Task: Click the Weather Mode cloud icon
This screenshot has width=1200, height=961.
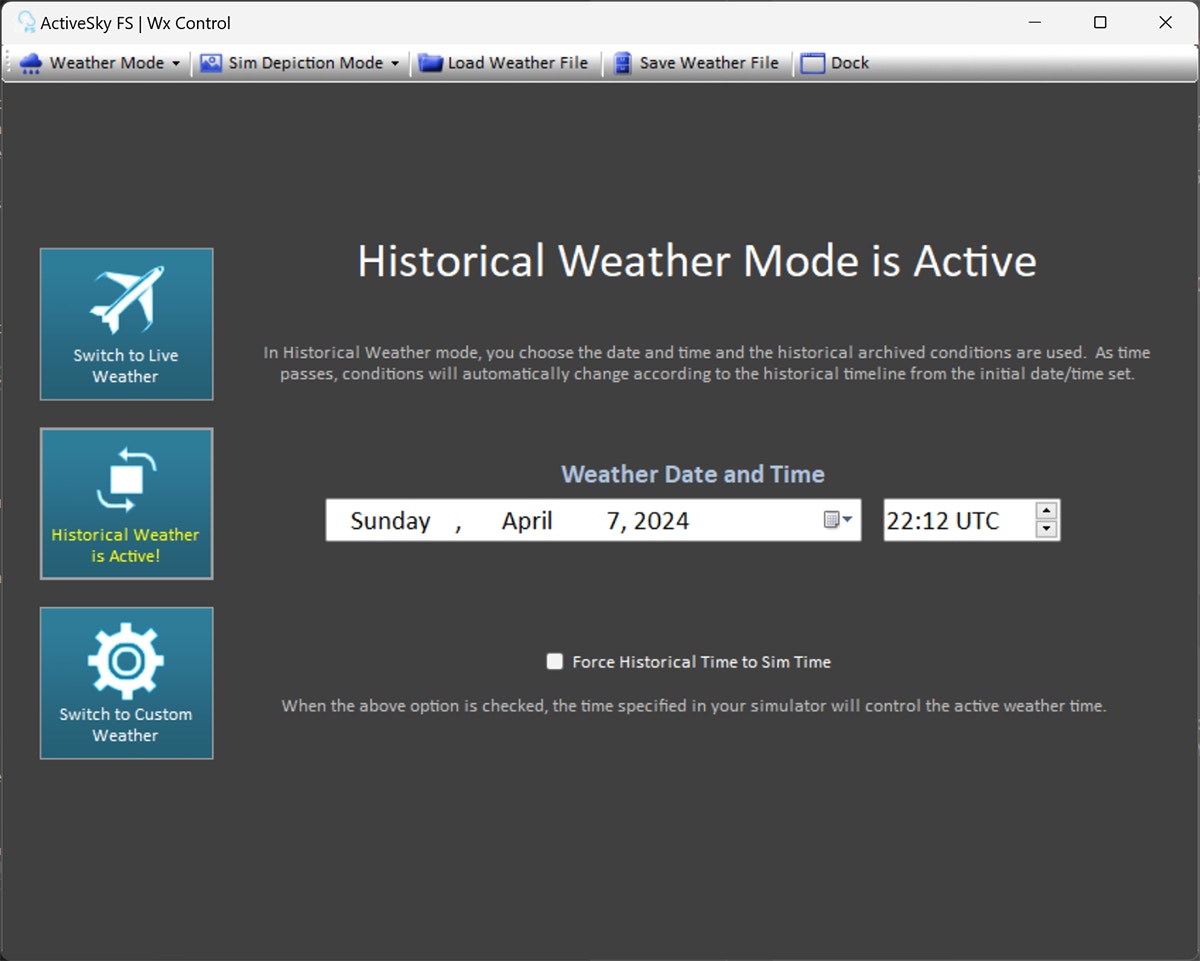Action: [31, 64]
